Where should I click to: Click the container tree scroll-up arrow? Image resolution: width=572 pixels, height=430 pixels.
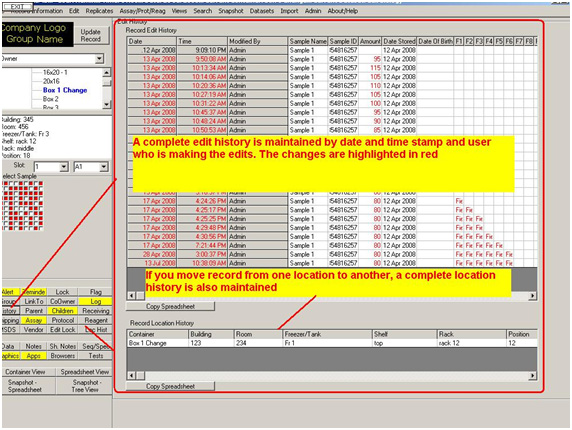point(106,72)
